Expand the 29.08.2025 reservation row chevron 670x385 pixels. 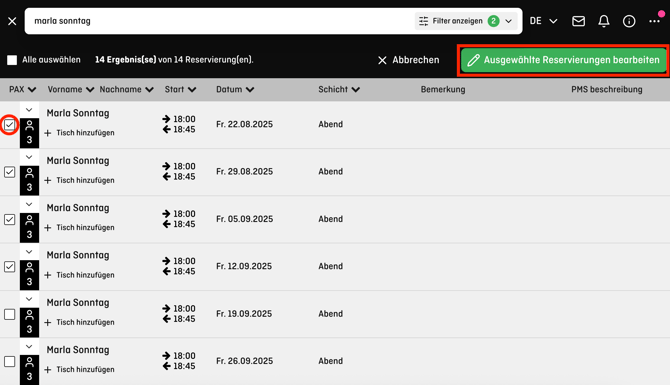point(29,157)
